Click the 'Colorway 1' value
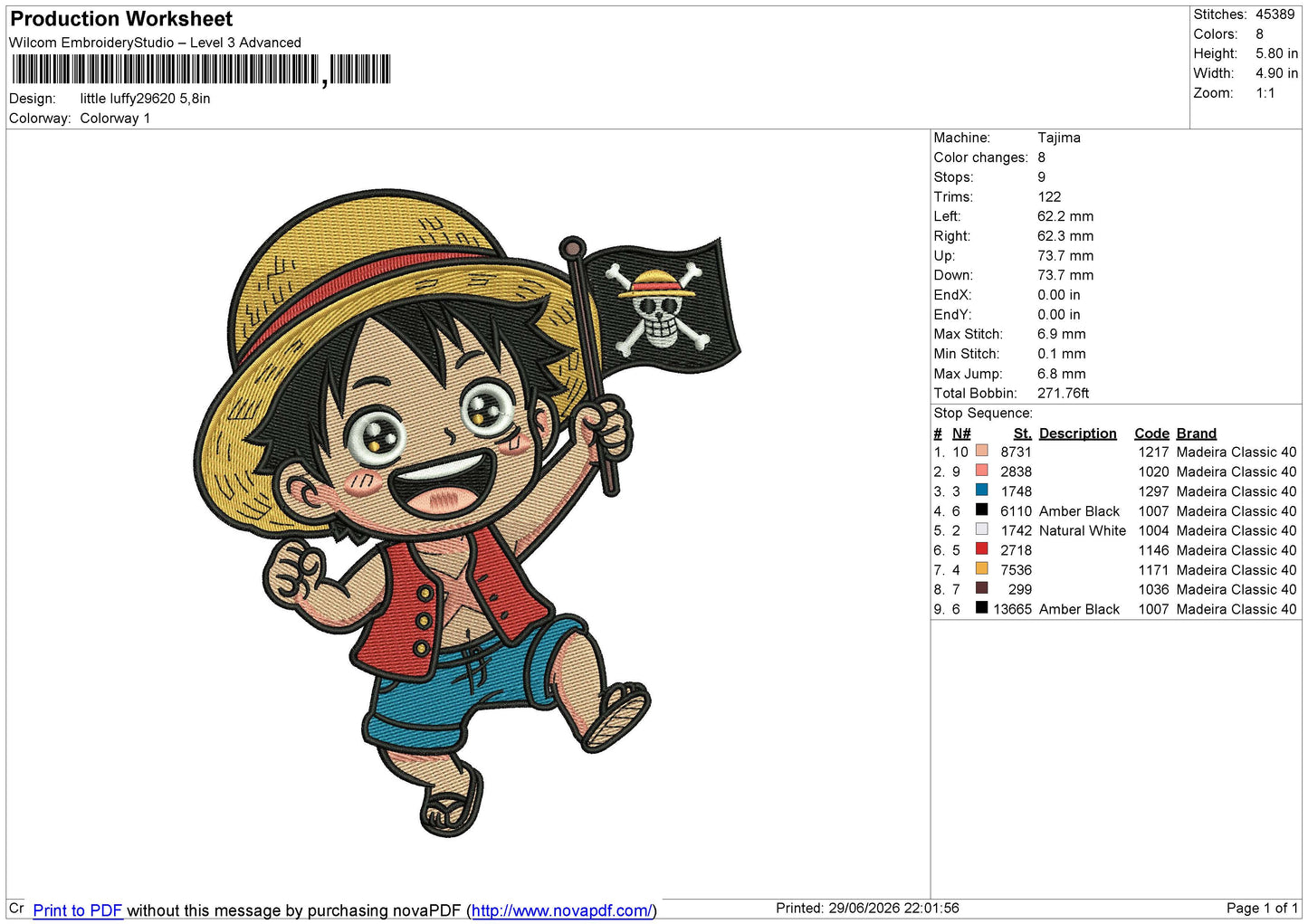The height and width of the screenshot is (924, 1308). [x=115, y=119]
